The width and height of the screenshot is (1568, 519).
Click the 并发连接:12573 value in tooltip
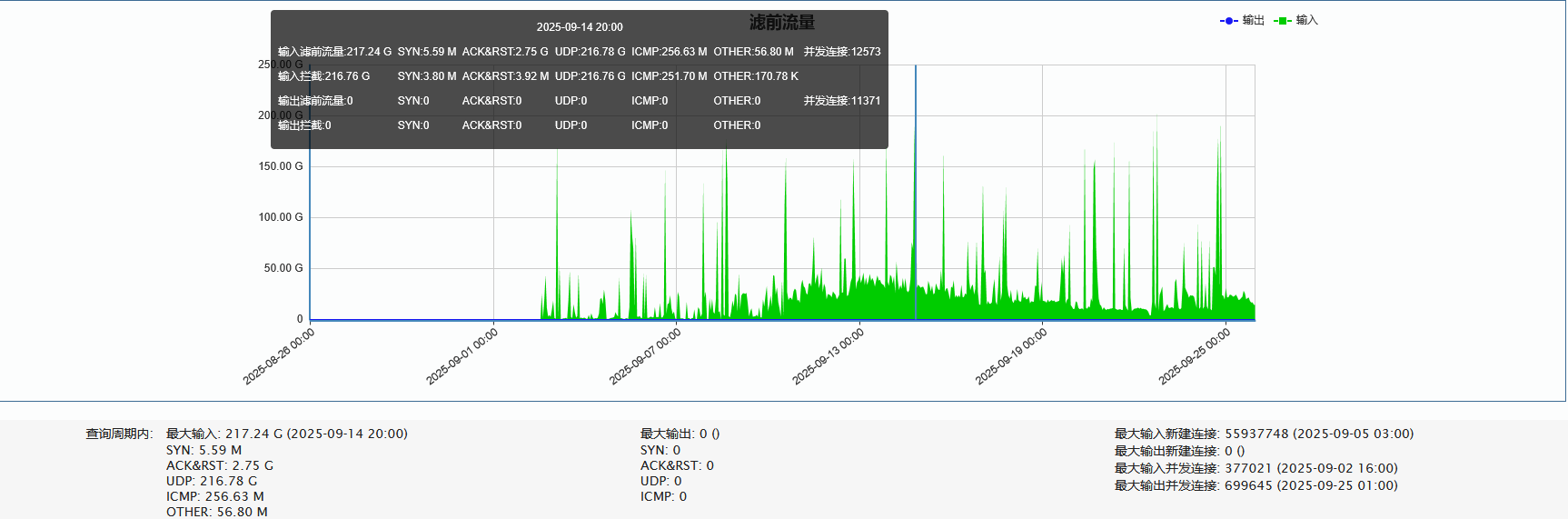point(842,52)
